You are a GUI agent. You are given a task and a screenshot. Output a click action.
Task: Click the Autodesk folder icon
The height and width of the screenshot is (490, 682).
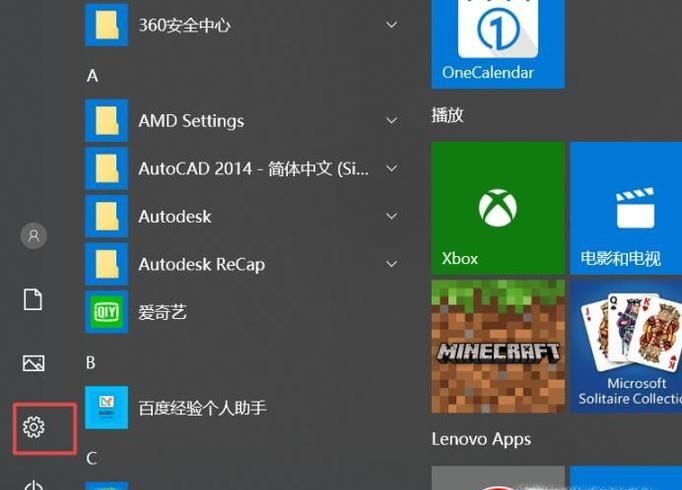tap(107, 216)
